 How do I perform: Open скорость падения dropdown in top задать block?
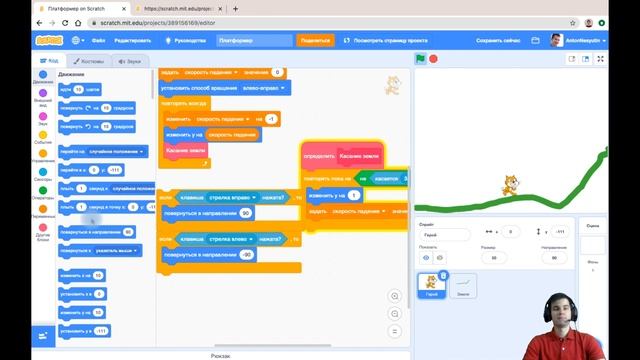211,72
